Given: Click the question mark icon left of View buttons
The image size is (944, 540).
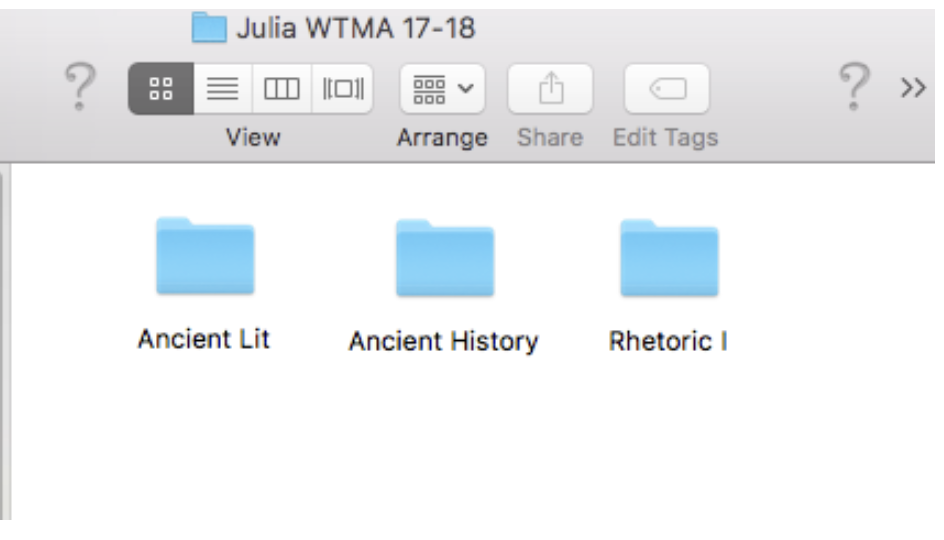Looking at the screenshot, I should pyautogui.click(x=81, y=87).
